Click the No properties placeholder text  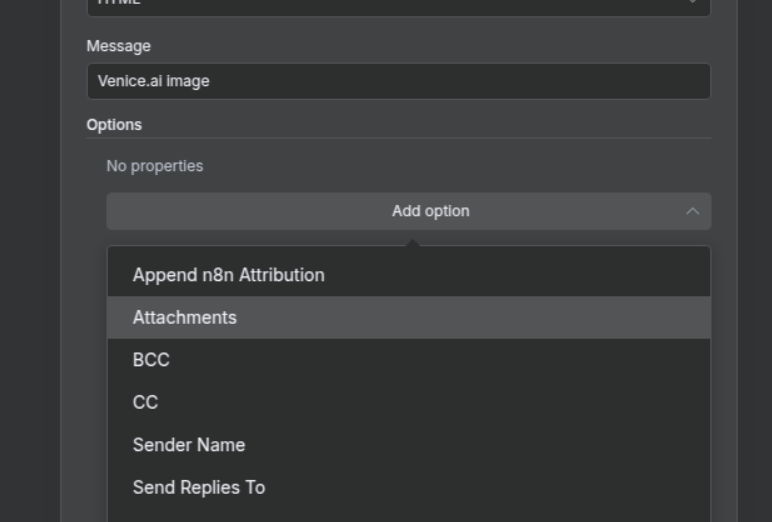tap(155, 166)
